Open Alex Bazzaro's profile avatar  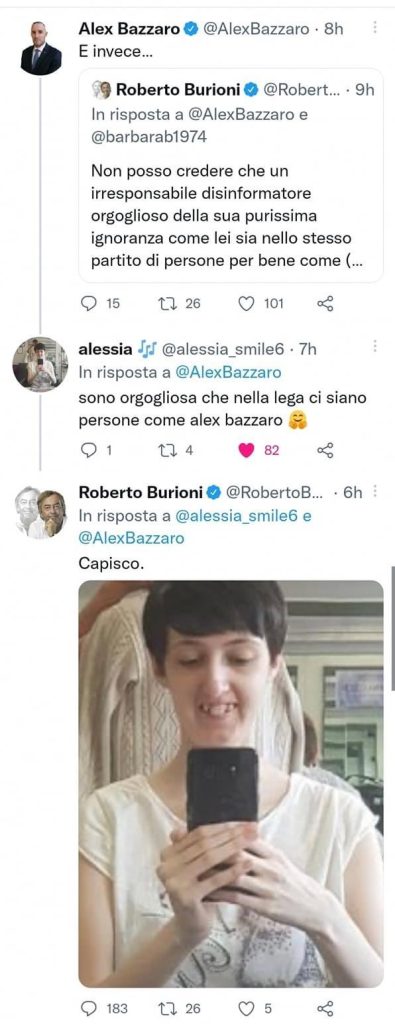tap(41, 48)
